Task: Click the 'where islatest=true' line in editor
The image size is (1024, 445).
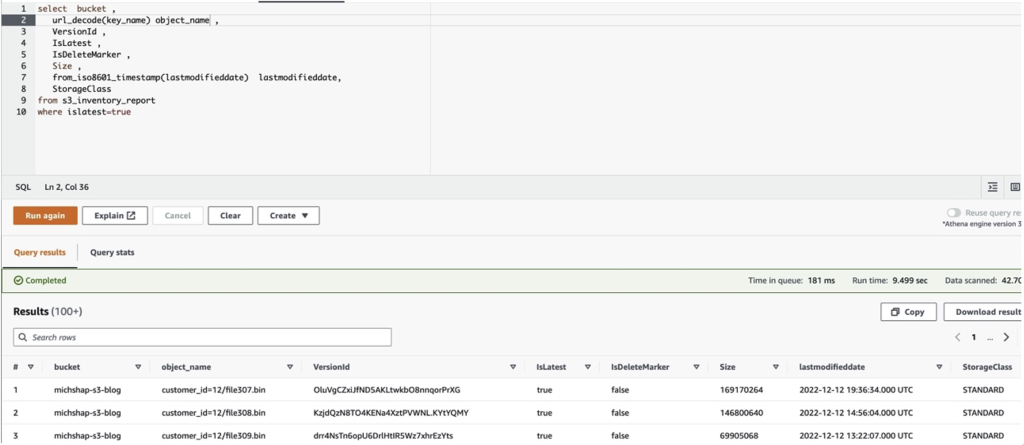Action: [x=84, y=112]
